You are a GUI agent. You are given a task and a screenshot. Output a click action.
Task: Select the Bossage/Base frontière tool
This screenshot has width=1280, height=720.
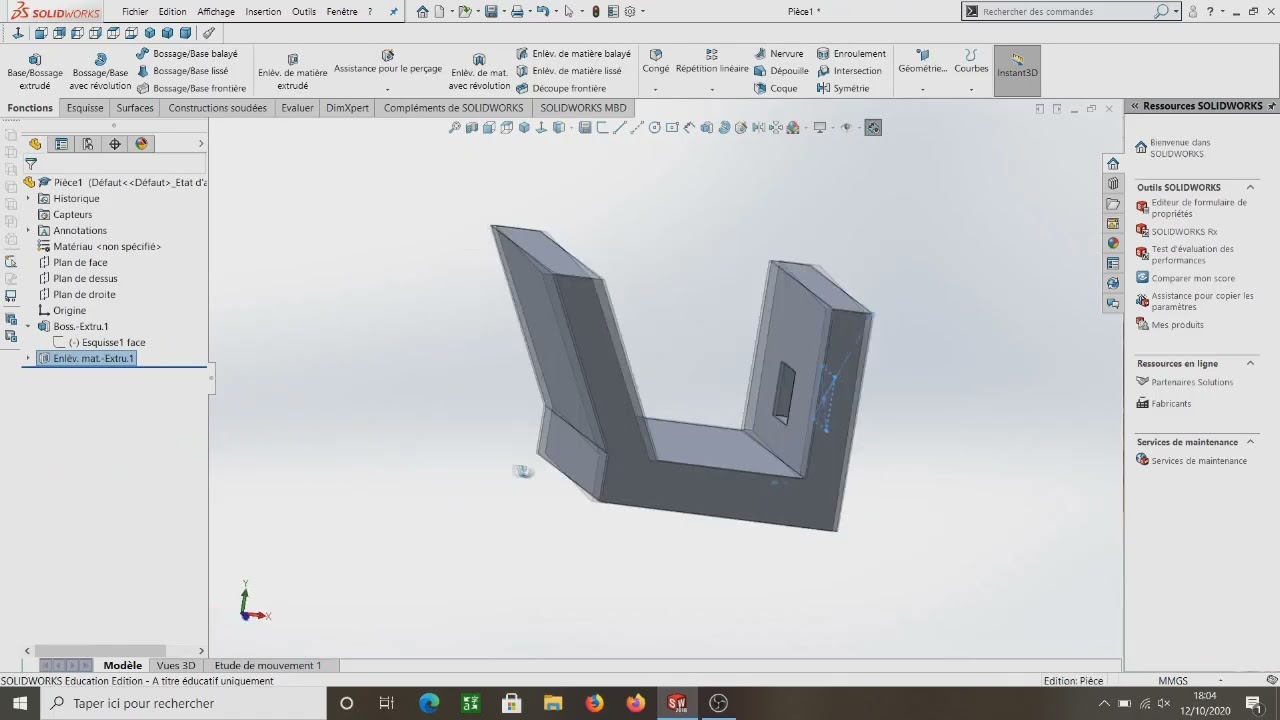point(191,88)
